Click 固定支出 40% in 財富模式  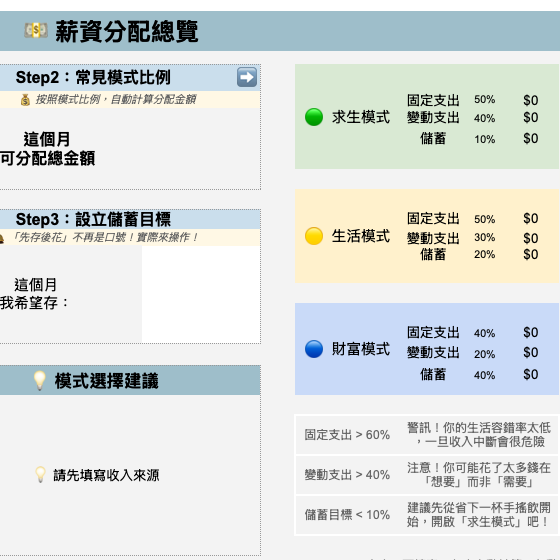coord(451,333)
